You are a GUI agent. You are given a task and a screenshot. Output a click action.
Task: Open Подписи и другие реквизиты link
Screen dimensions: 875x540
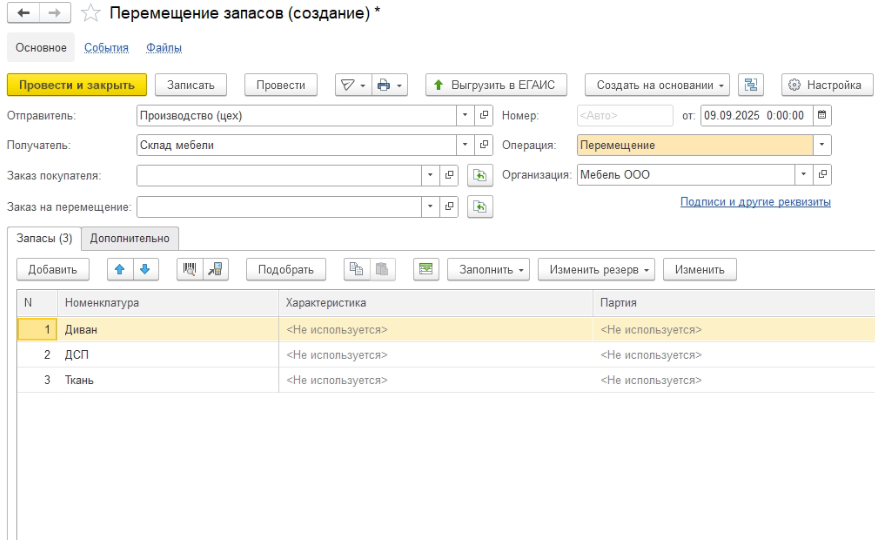[755, 201]
